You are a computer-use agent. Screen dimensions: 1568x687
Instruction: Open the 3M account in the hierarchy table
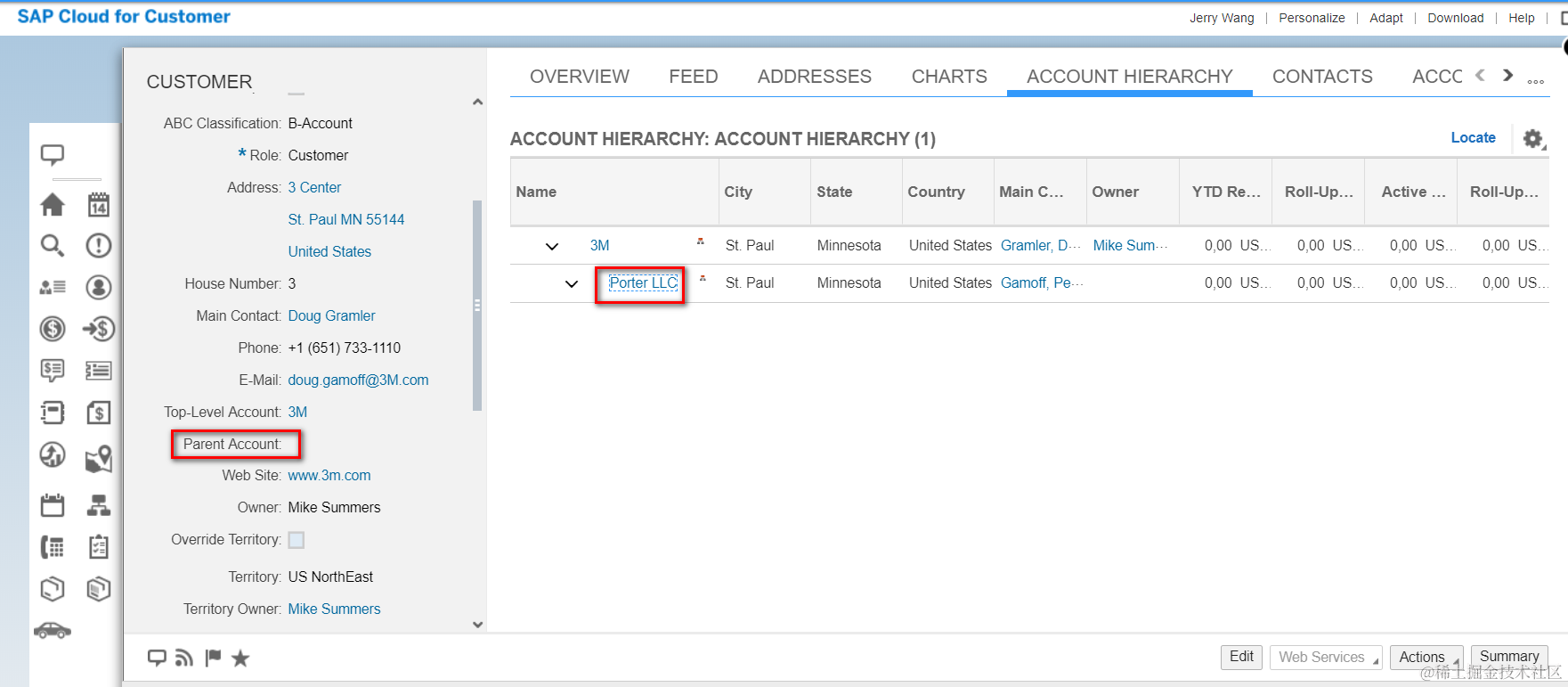pos(600,245)
